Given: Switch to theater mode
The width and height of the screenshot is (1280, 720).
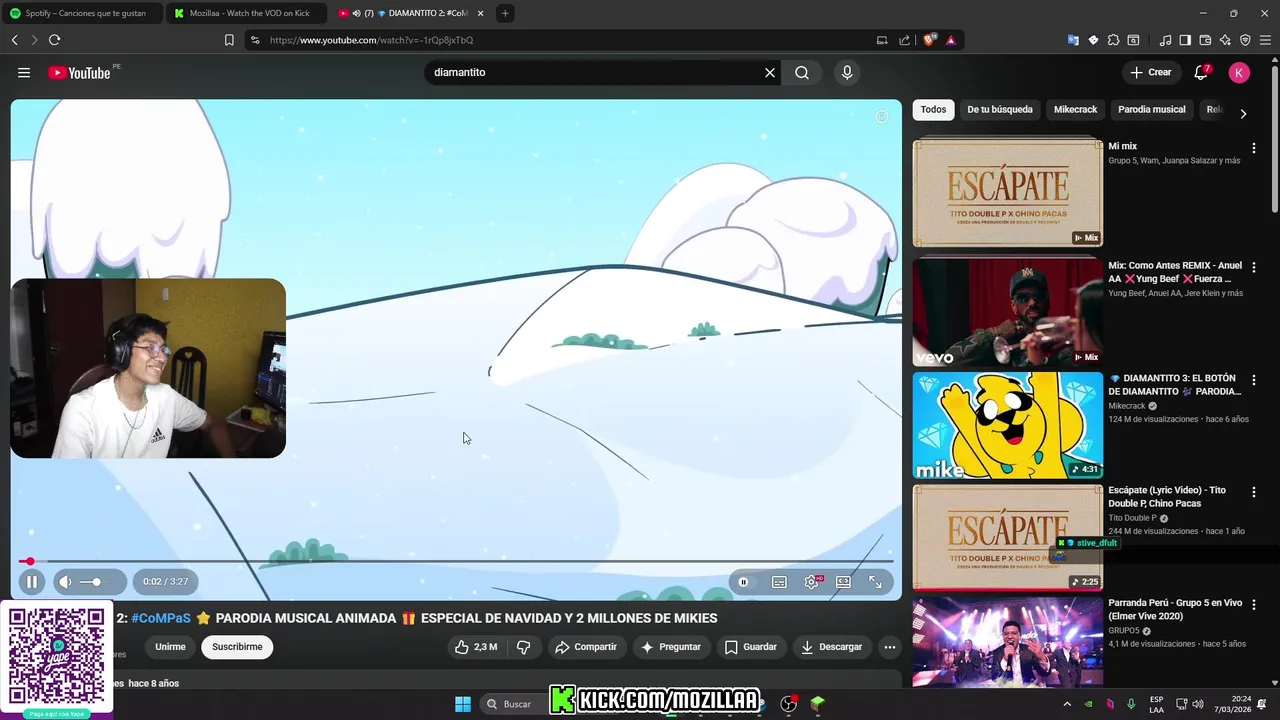Looking at the screenshot, I should tap(843, 582).
